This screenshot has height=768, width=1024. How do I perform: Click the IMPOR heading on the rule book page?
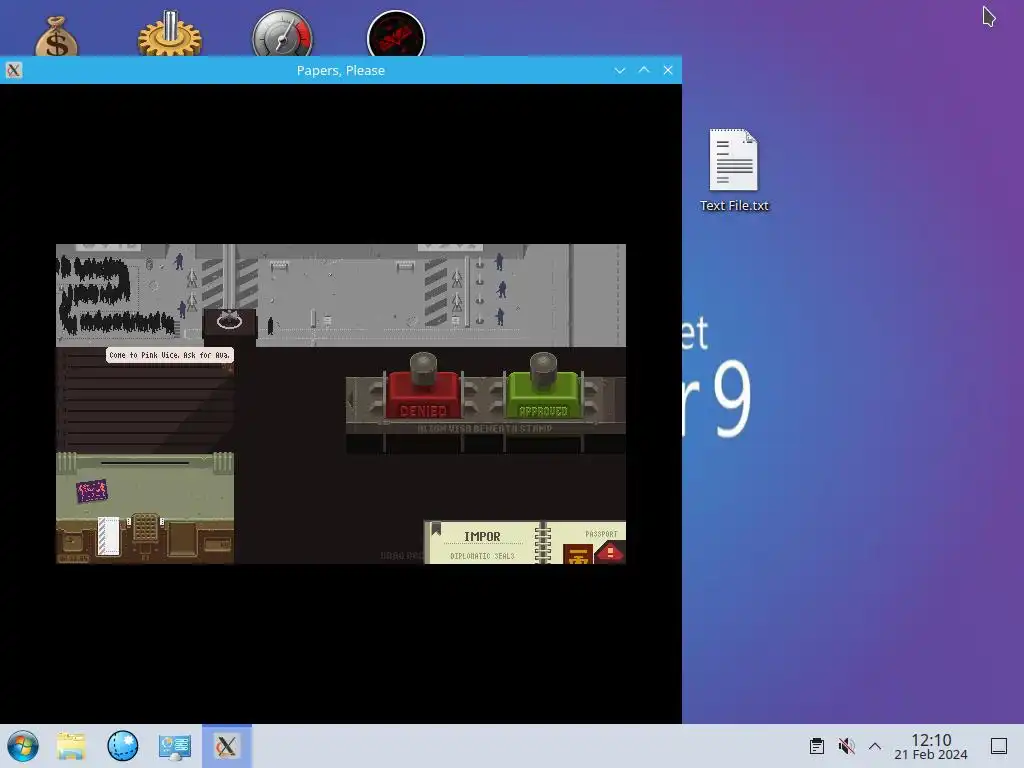click(482, 537)
